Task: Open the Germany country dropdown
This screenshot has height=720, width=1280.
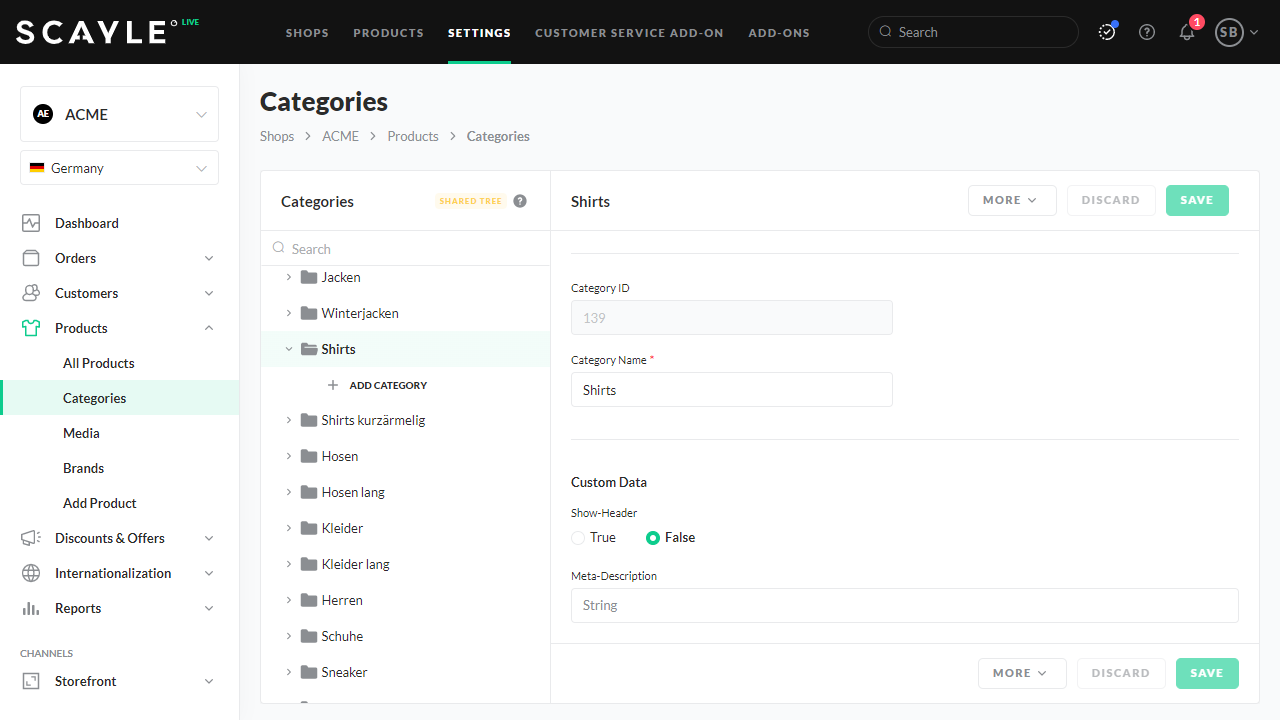Action: (119, 168)
